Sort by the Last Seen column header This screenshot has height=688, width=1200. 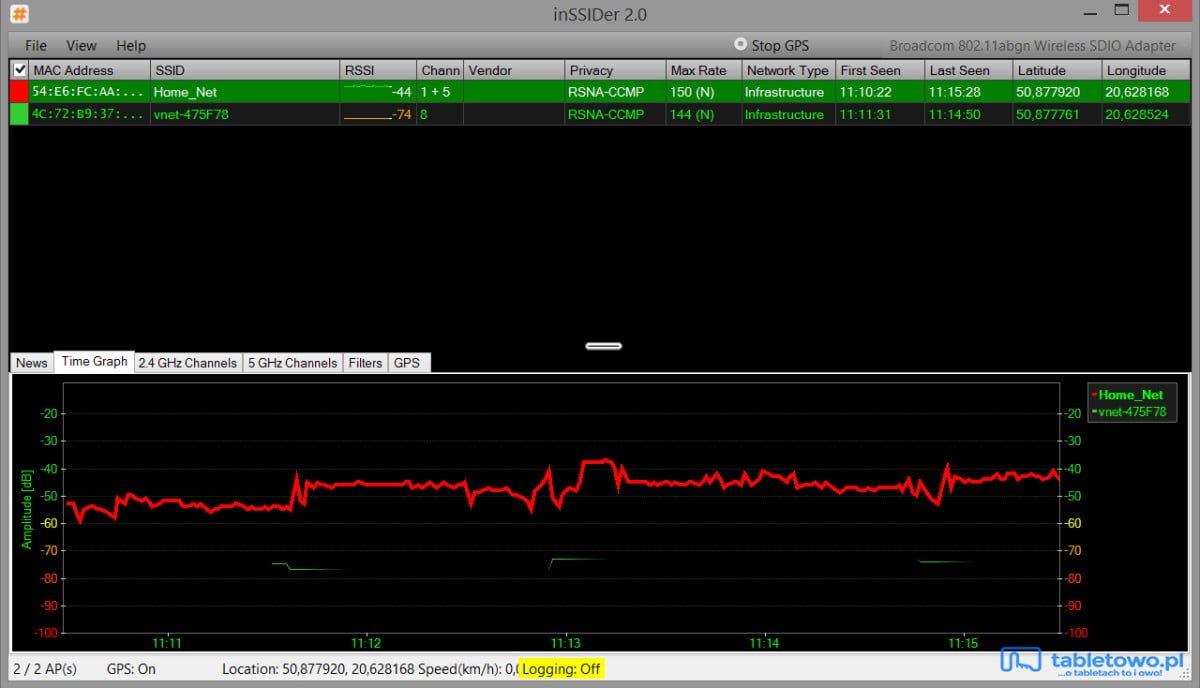tap(969, 70)
